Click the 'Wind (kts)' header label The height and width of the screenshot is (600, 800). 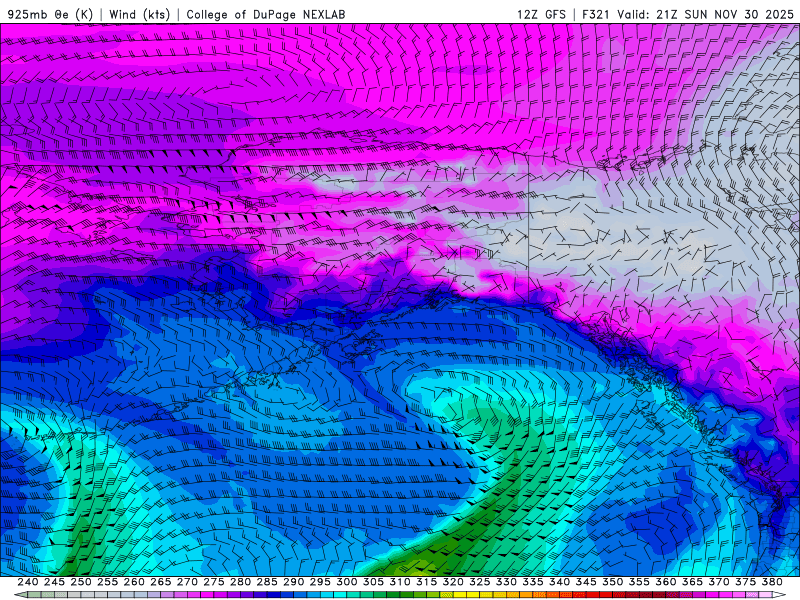click(x=140, y=14)
